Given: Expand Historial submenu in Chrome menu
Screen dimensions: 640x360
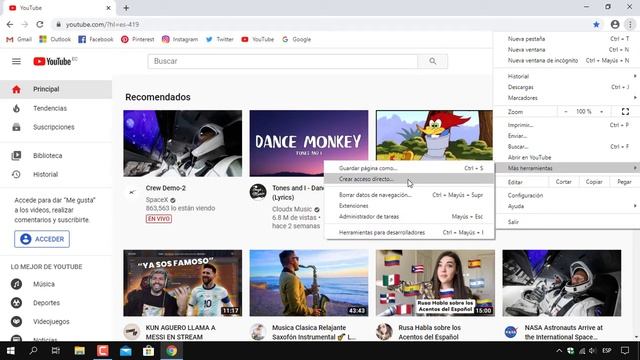Looking at the screenshot, I should (x=567, y=76).
